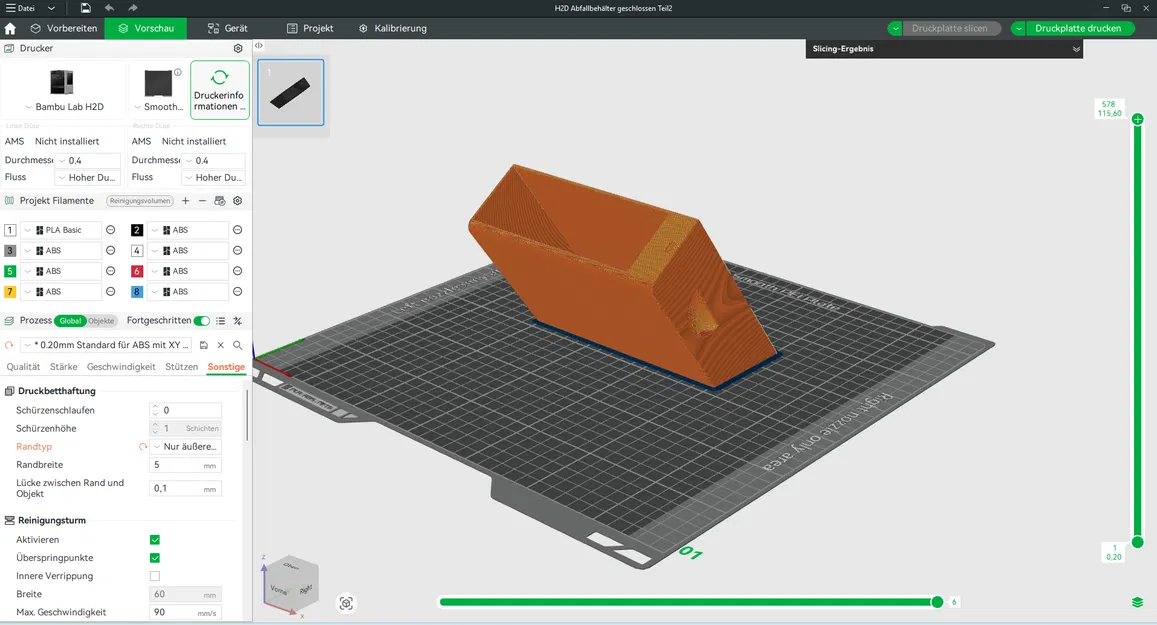Open the Kalibrierung tab
Image resolution: width=1157 pixels, height=625 pixels.
[393, 28]
